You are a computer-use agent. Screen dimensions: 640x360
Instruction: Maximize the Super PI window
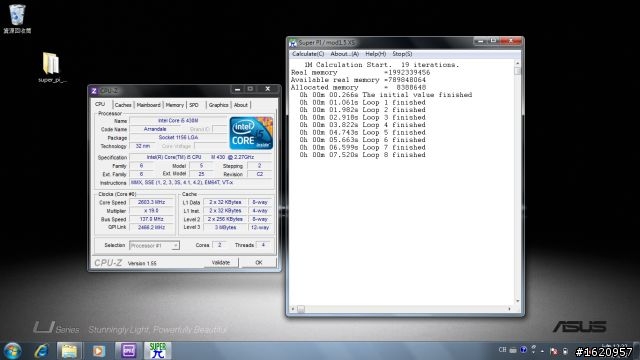[x=493, y=41]
